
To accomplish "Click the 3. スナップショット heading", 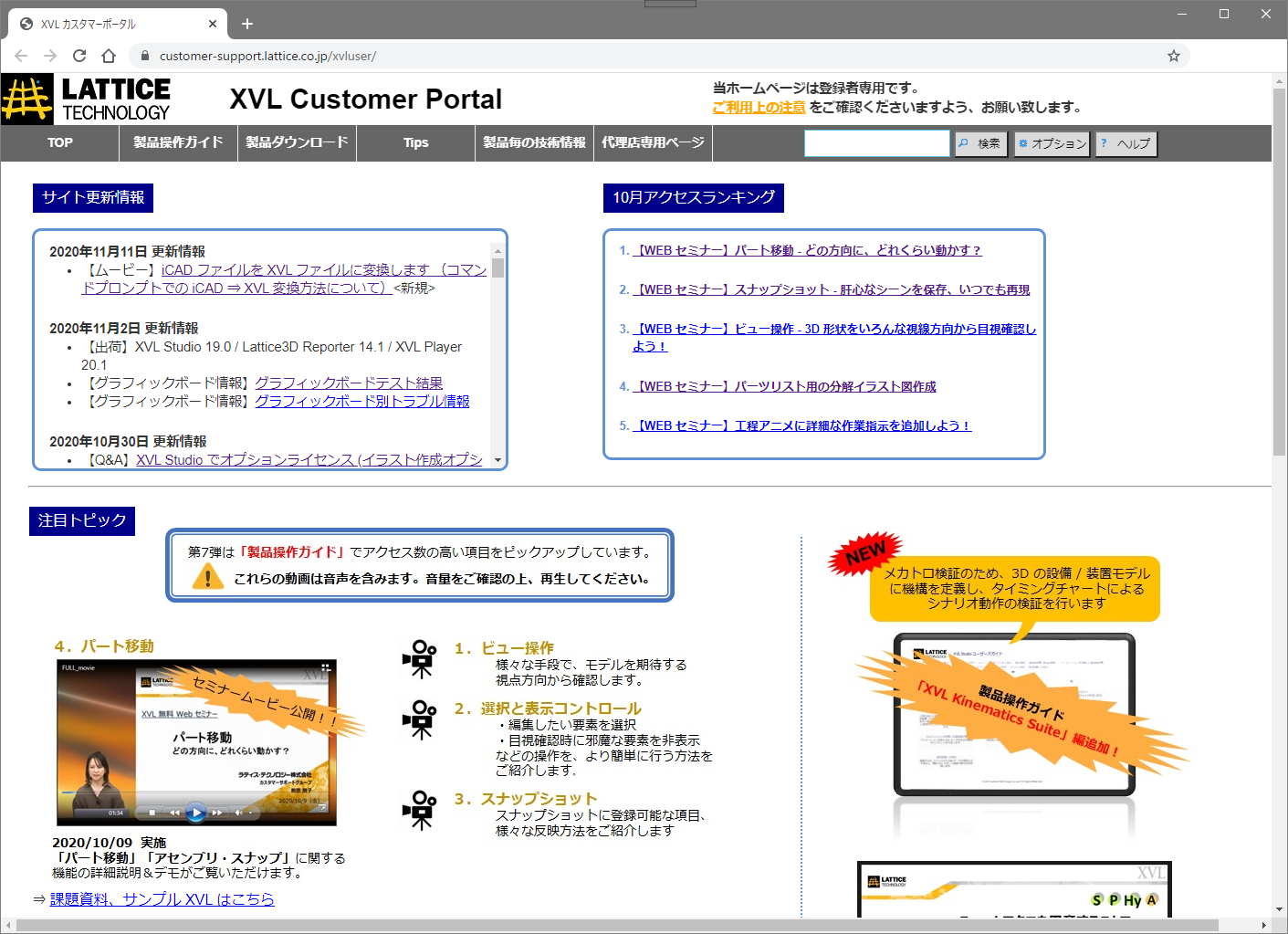I will [526, 799].
